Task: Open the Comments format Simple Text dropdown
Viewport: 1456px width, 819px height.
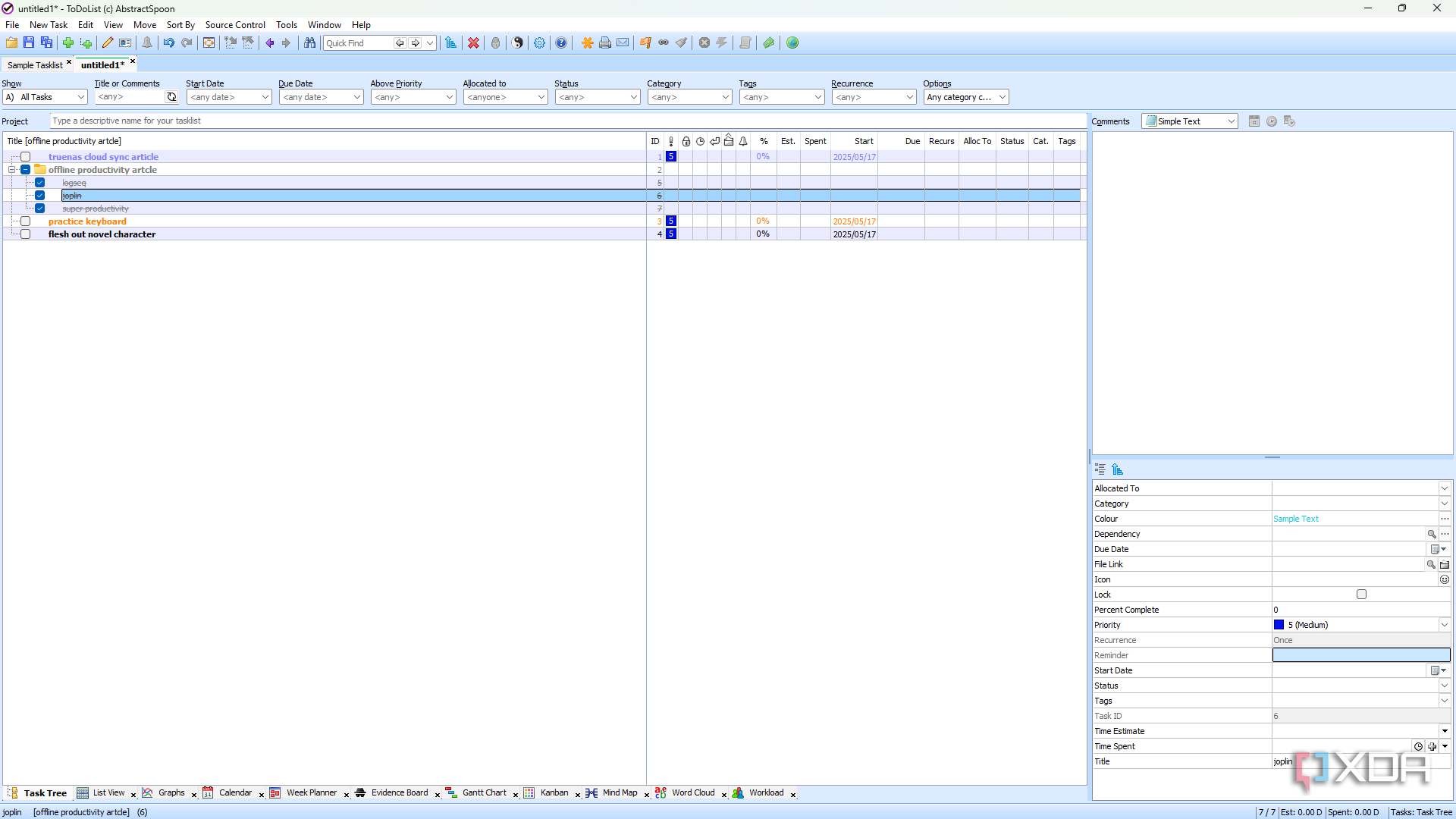Action: [x=1190, y=121]
